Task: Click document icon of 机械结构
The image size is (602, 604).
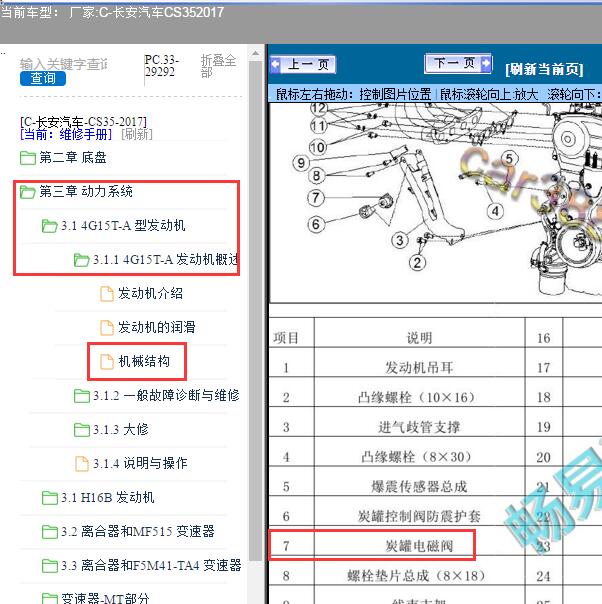Action: tap(107, 361)
